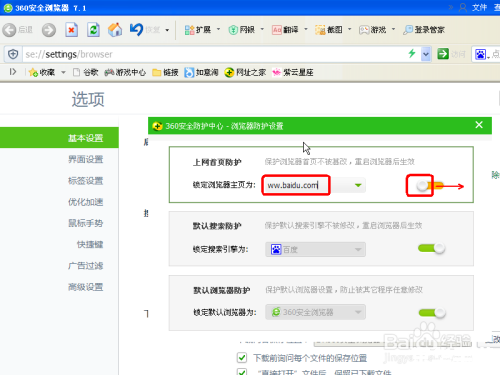Image resolution: width=500 pixels, height=375 pixels.
Task: Open the Home page icon
Action: click(115, 30)
